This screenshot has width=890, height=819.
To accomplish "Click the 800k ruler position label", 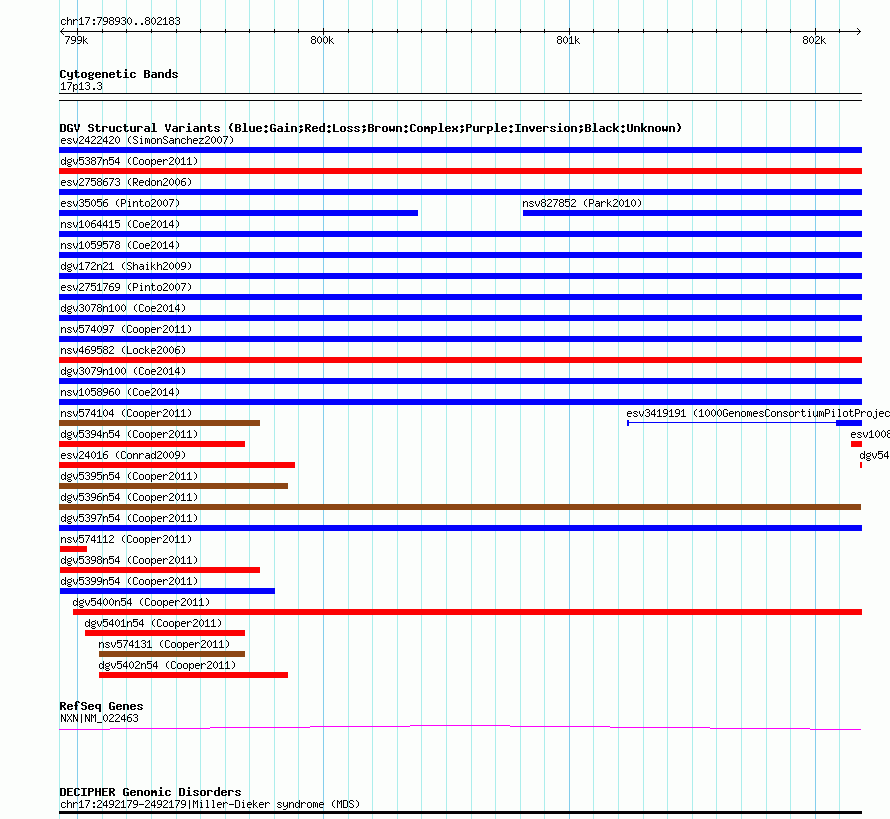I will (321, 40).
